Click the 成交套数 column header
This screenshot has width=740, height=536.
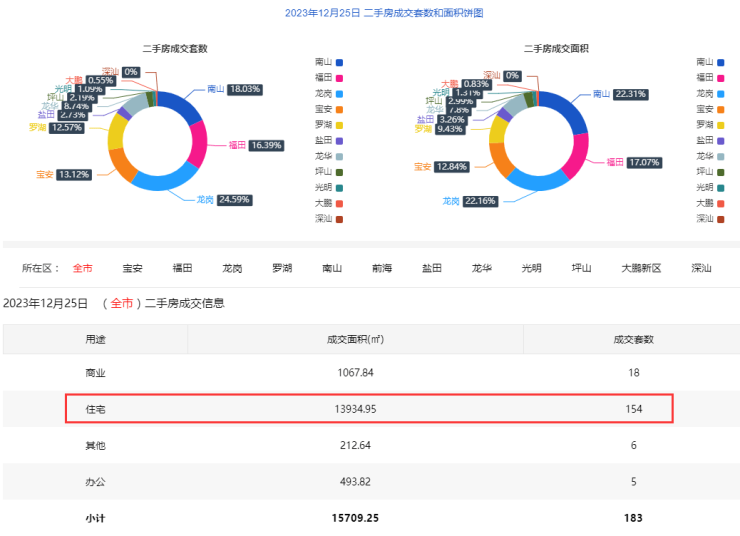click(x=633, y=339)
